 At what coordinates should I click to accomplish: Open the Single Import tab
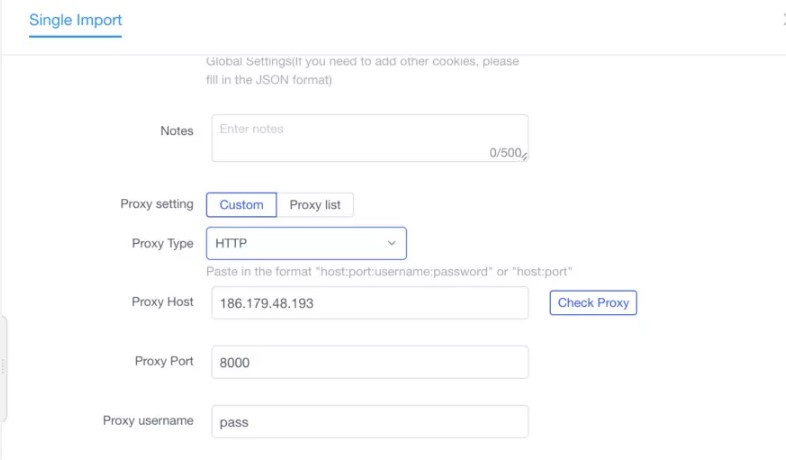click(x=75, y=21)
